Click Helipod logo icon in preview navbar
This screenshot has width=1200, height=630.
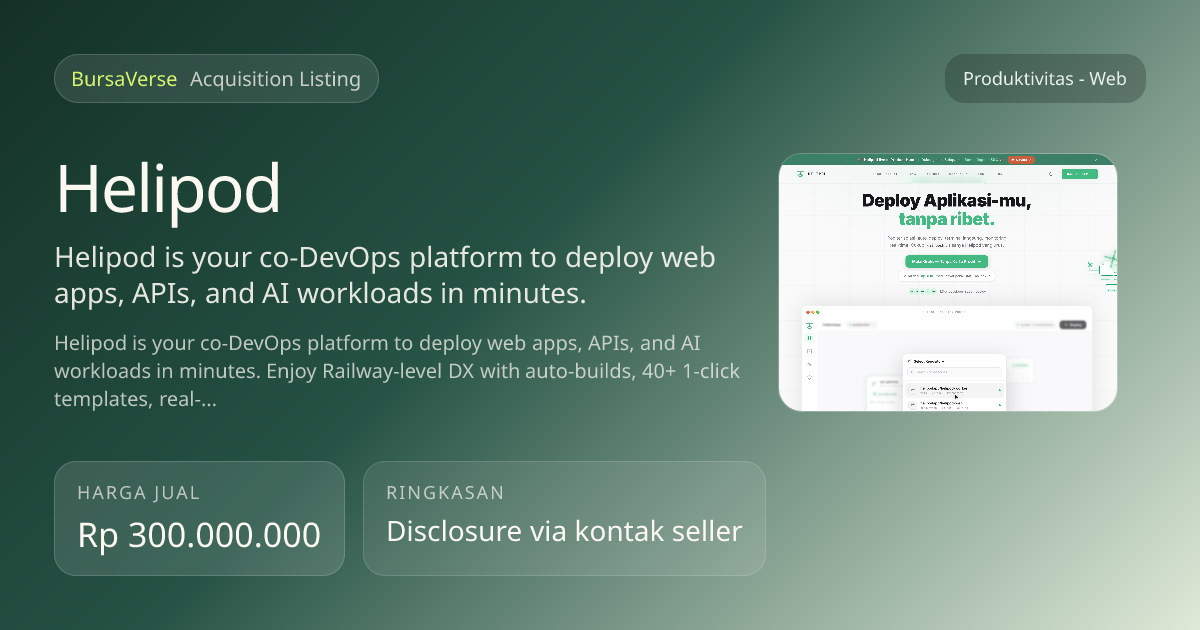tap(801, 174)
